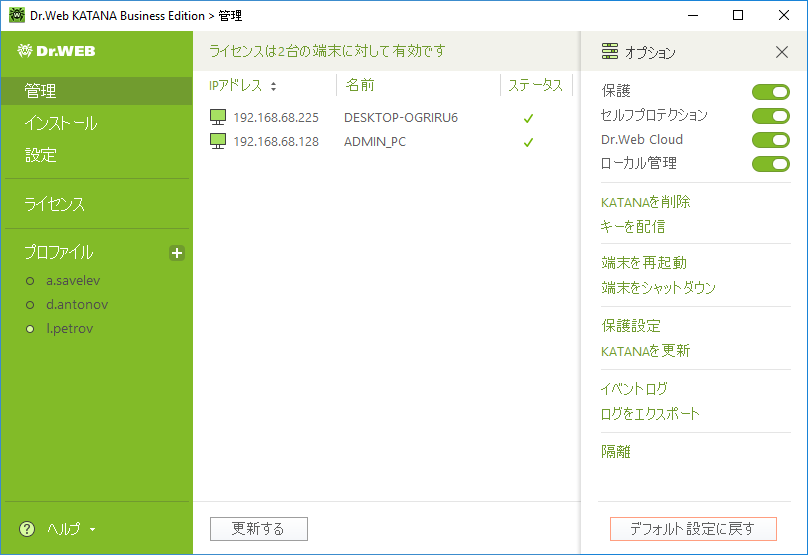The width and height of the screenshot is (808, 555).
Task: Click IP address 192.168.68.128
Action: click(276, 142)
